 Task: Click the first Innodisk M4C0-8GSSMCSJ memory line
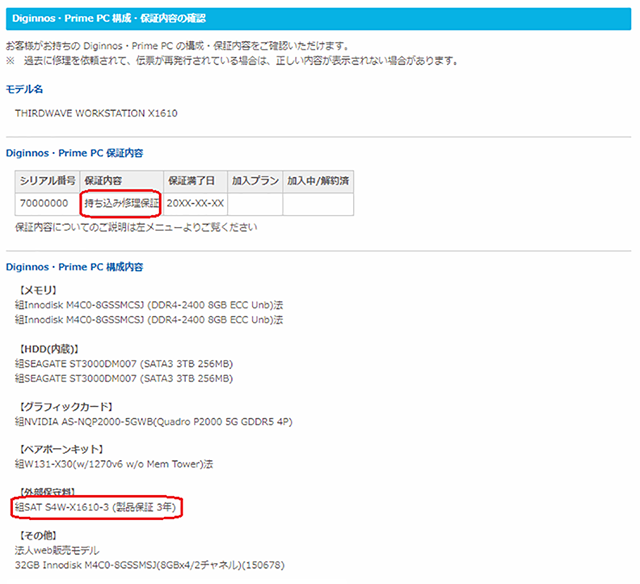(149, 305)
